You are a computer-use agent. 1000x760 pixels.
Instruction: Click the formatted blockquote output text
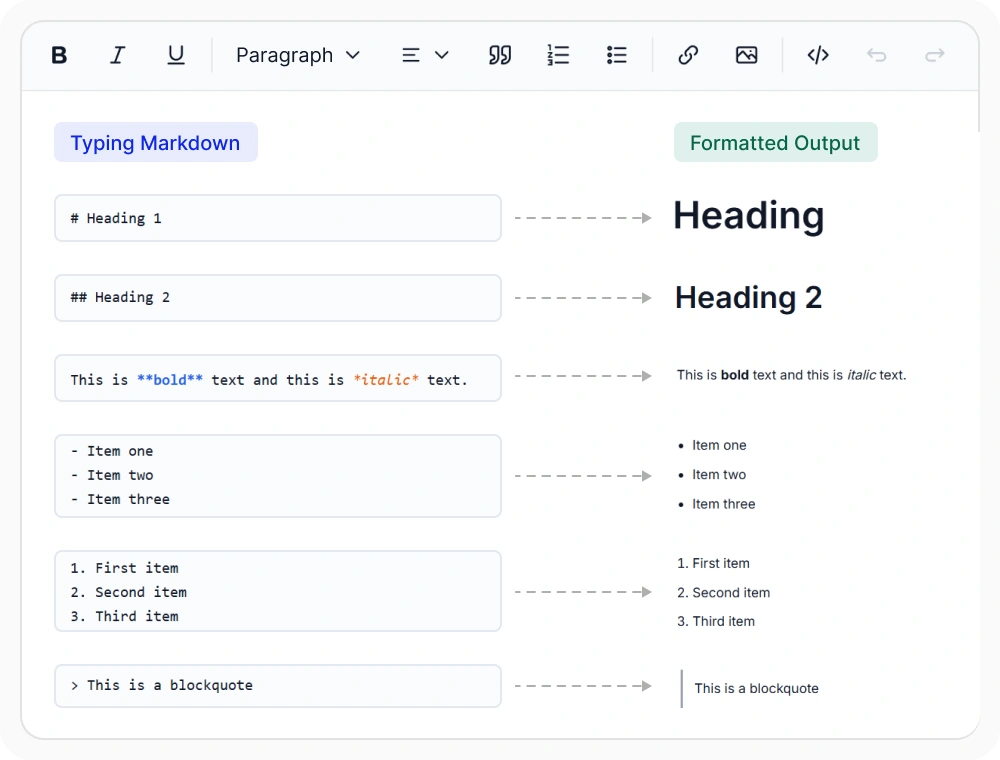(756, 689)
